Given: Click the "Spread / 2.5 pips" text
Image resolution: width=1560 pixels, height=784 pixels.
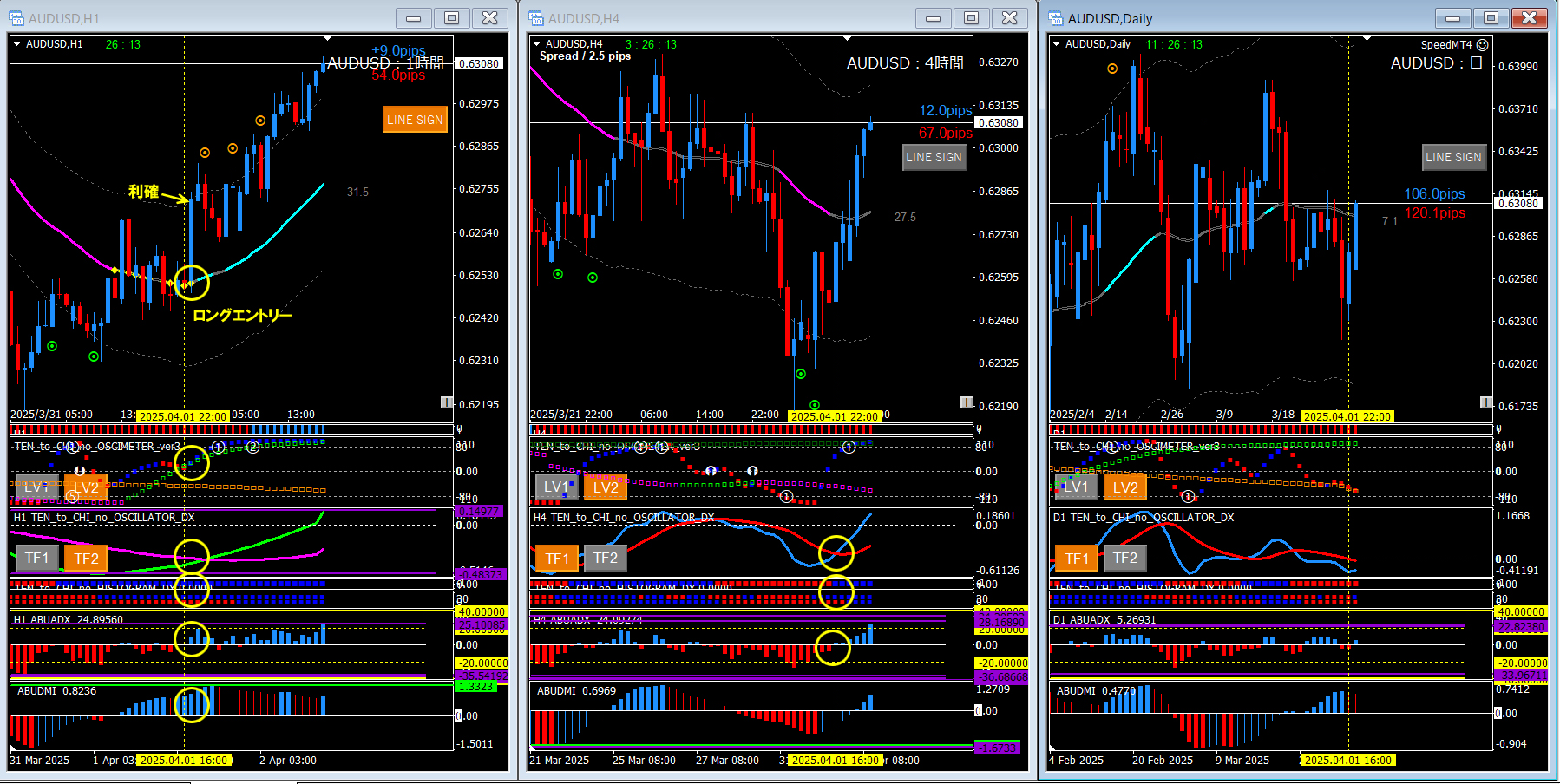Looking at the screenshot, I should [585, 56].
